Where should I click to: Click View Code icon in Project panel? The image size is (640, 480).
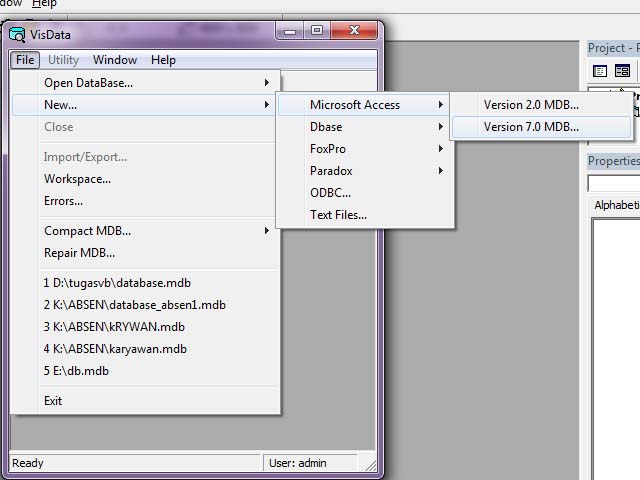pos(600,71)
